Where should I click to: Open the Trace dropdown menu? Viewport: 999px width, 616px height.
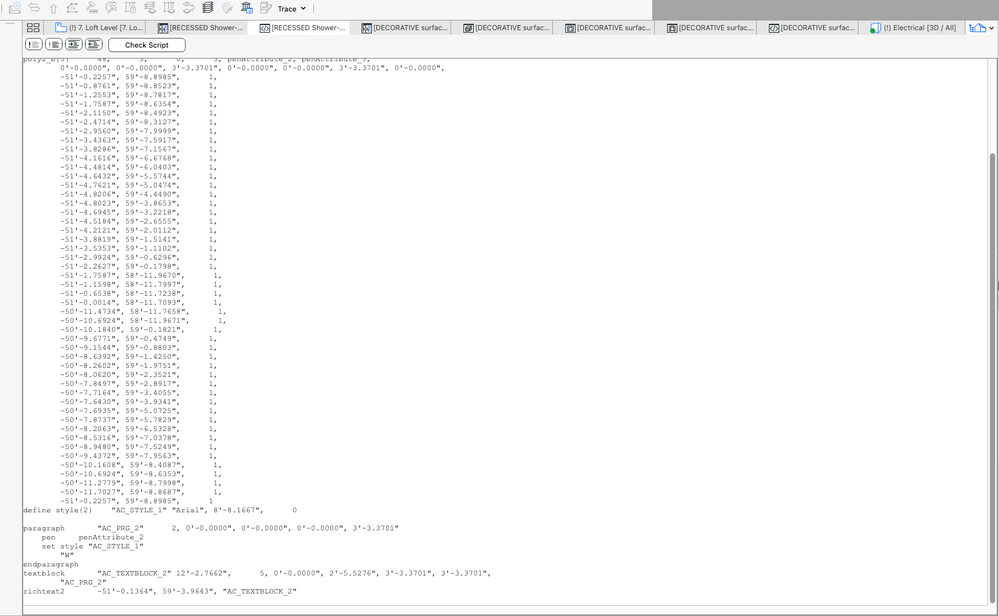click(292, 9)
